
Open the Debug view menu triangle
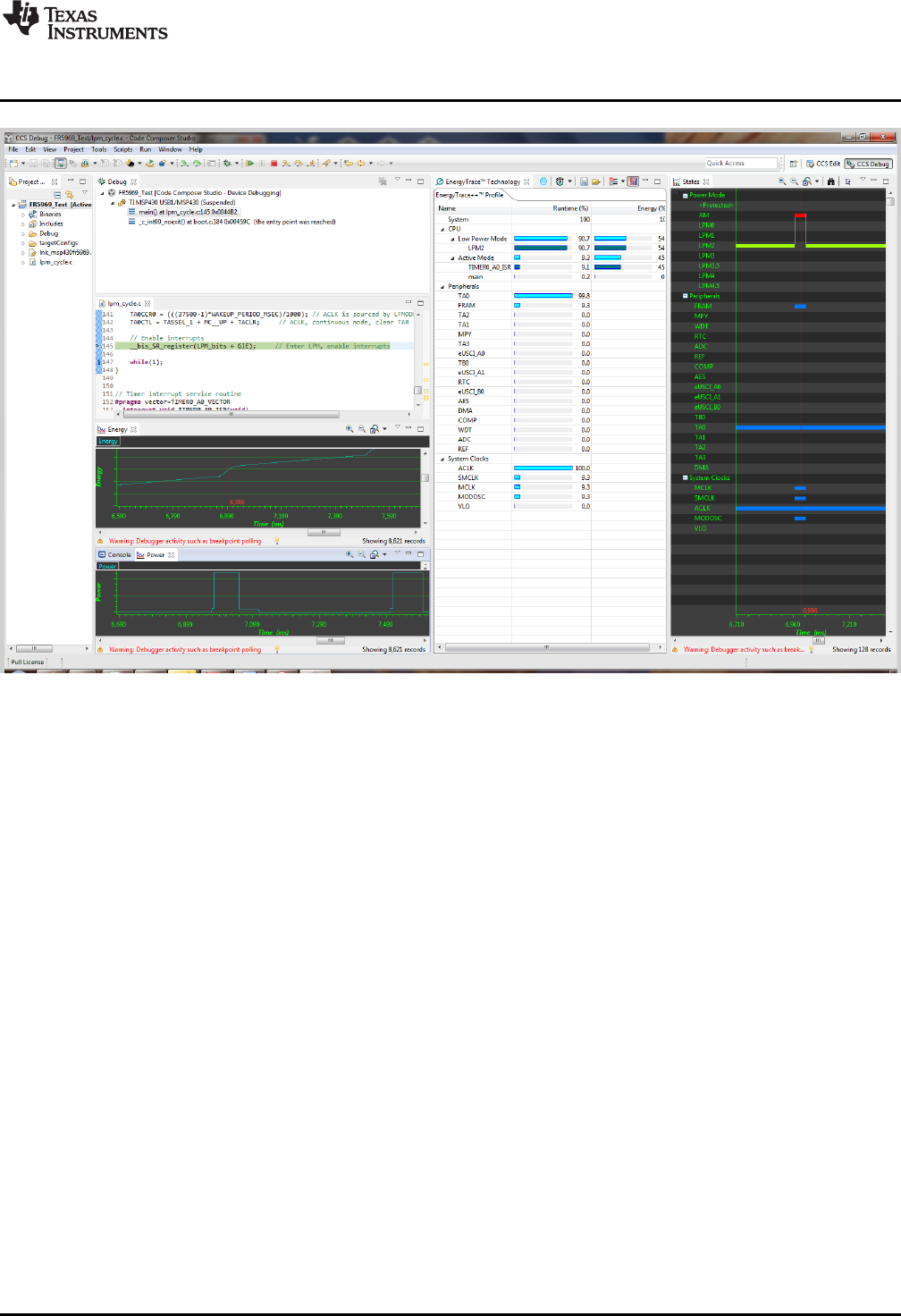(398, 180)
